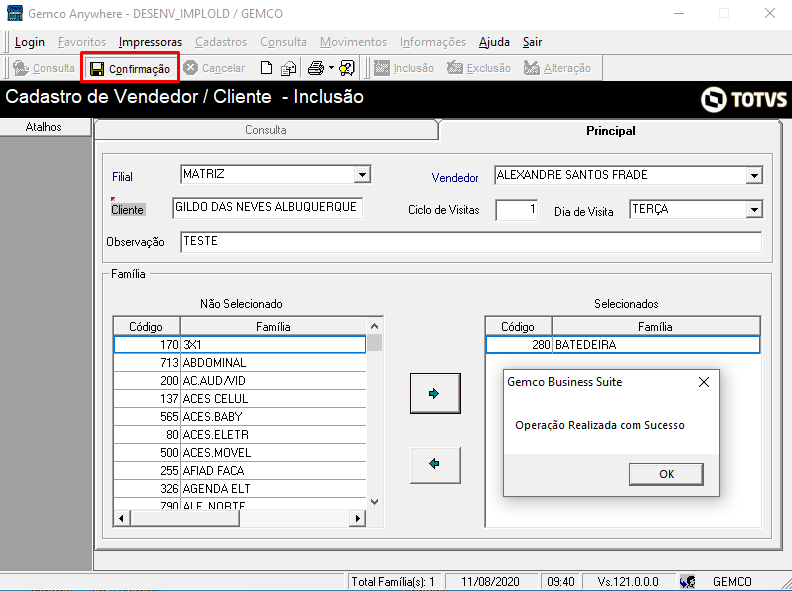The width and height of the screenshot is (792, 591).
Task: Click the Confirmação save toolbar button
Action: tap(130, 68)
